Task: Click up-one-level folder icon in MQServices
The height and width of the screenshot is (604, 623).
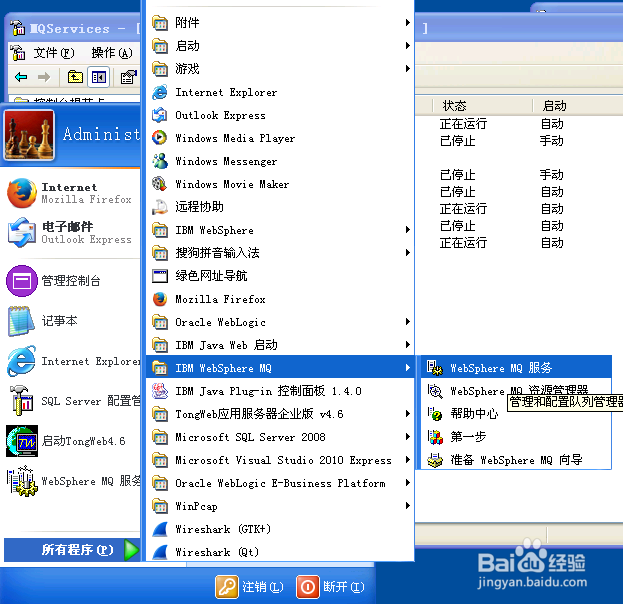Action: tap(75, 77)
